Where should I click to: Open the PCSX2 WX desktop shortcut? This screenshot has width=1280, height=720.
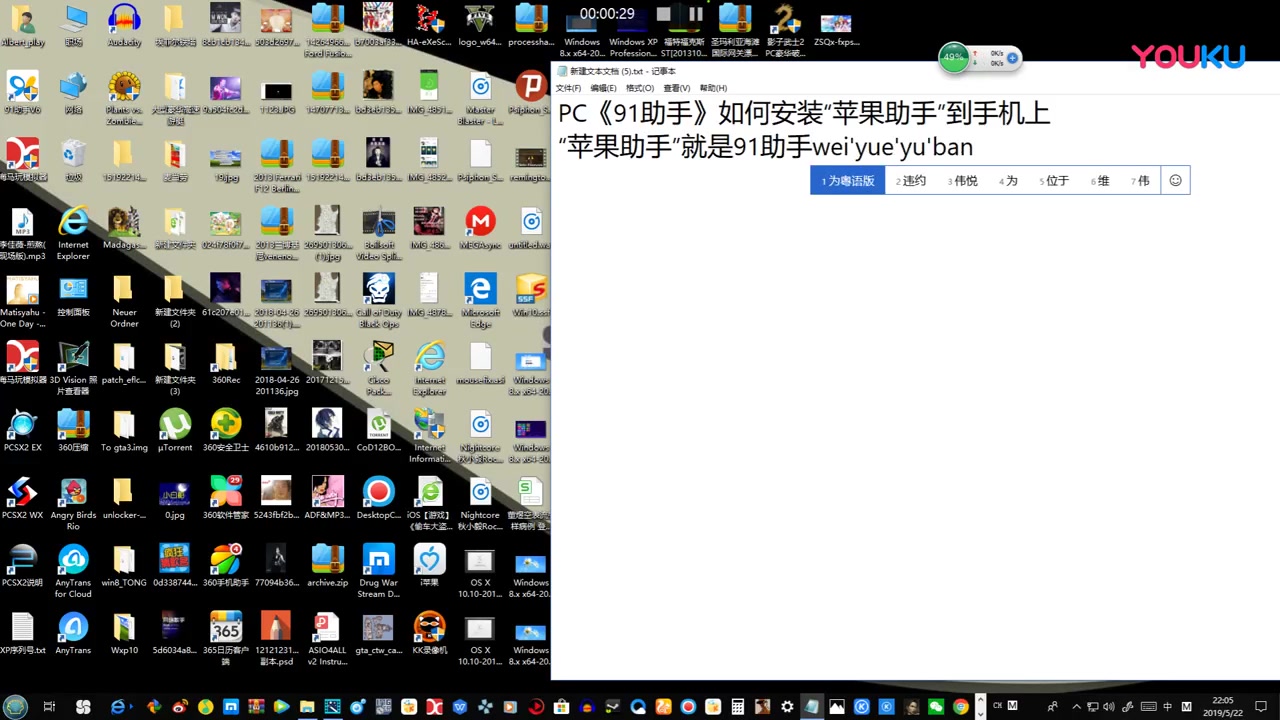(x=22, y=498)
